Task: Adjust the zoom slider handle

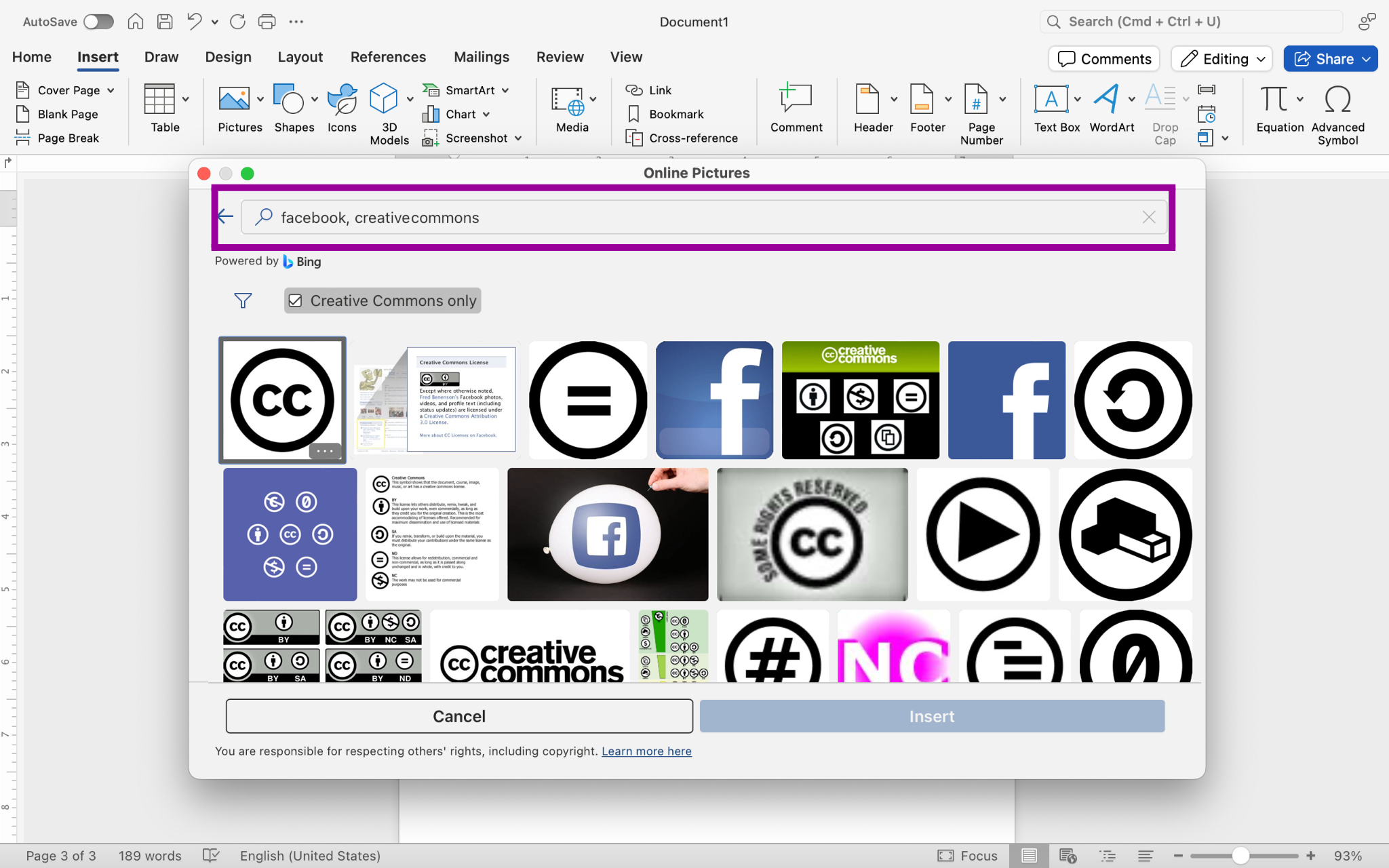Action: click(x=1240, y=856)
